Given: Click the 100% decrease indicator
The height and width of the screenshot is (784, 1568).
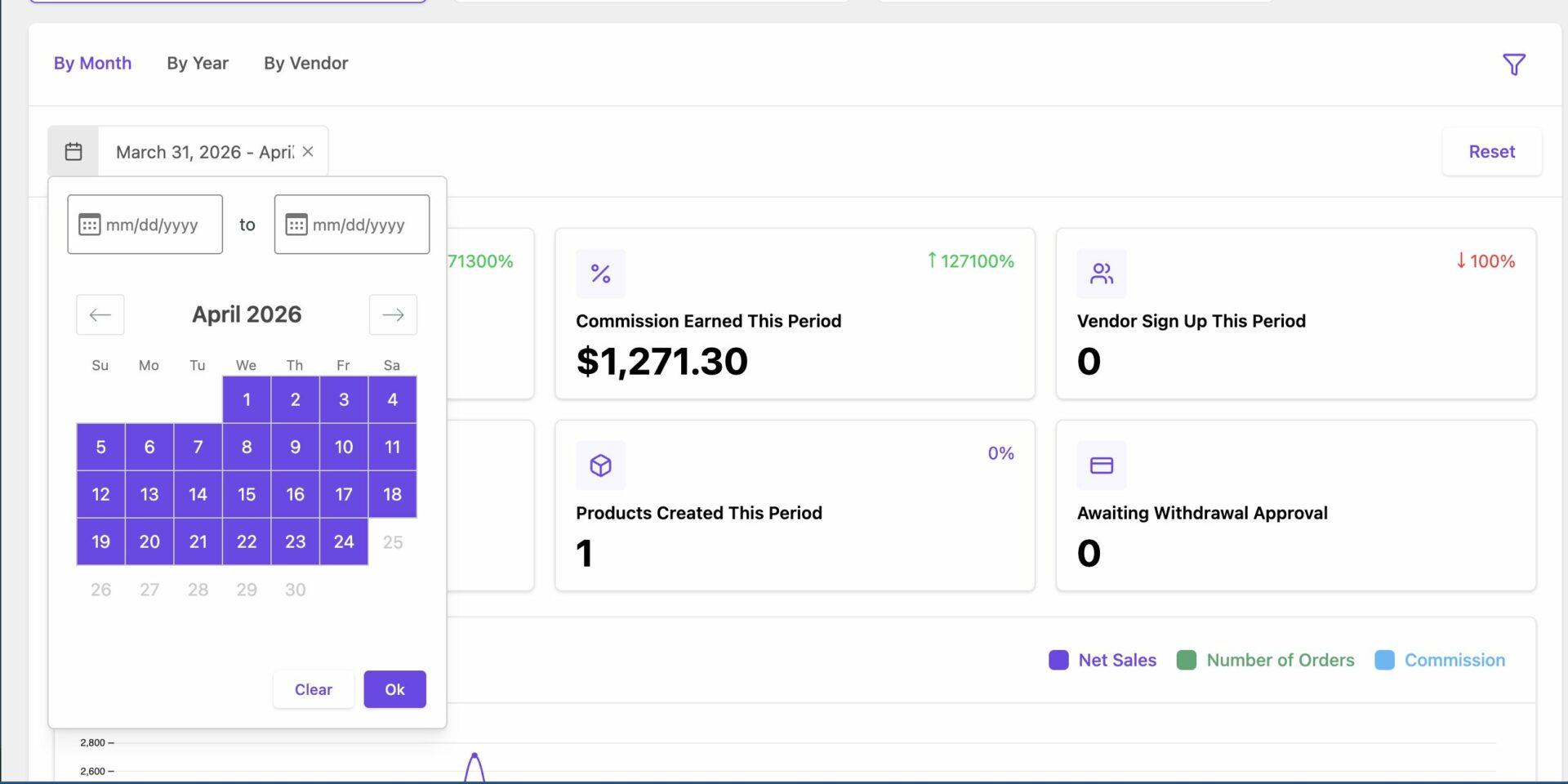Looking at the screenshot, I should [x=1486, y=261].
